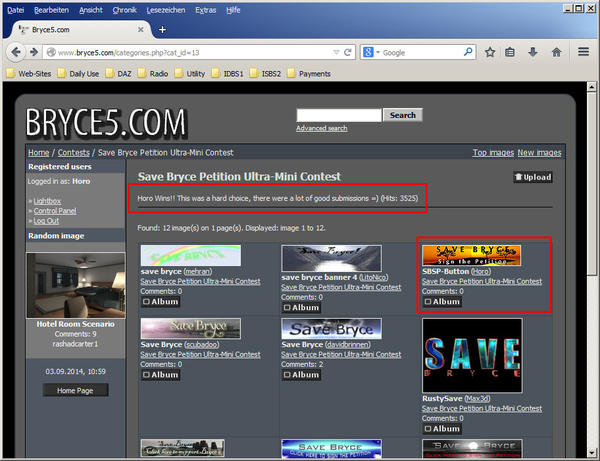
Task: Reload the page with the refresh icon
Action: [x=348, y=52]
